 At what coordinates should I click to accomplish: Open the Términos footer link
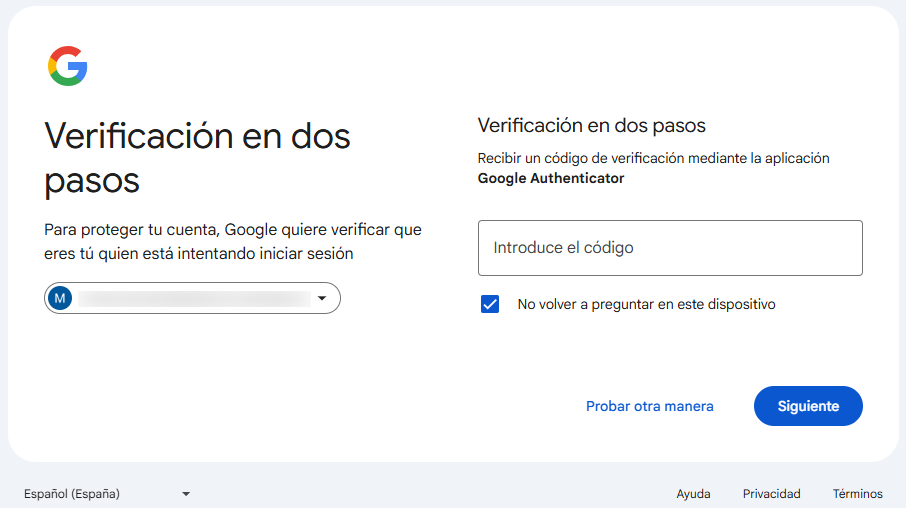click(x=857, y=494)
